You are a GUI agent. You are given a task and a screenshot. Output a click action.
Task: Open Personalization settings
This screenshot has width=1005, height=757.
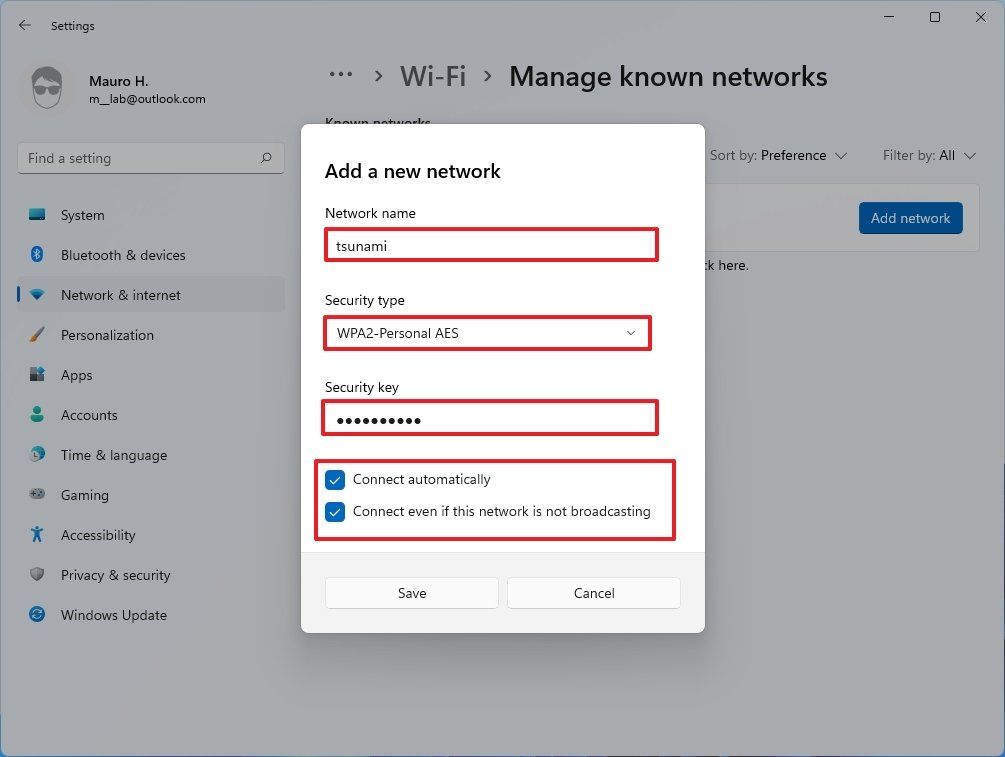coord(107,335)
